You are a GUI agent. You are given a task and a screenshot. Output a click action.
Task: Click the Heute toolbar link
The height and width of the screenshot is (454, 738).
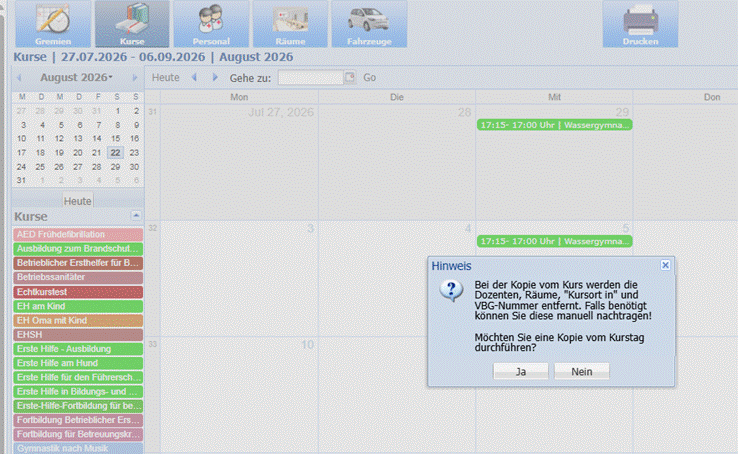[x=165, y=78]
